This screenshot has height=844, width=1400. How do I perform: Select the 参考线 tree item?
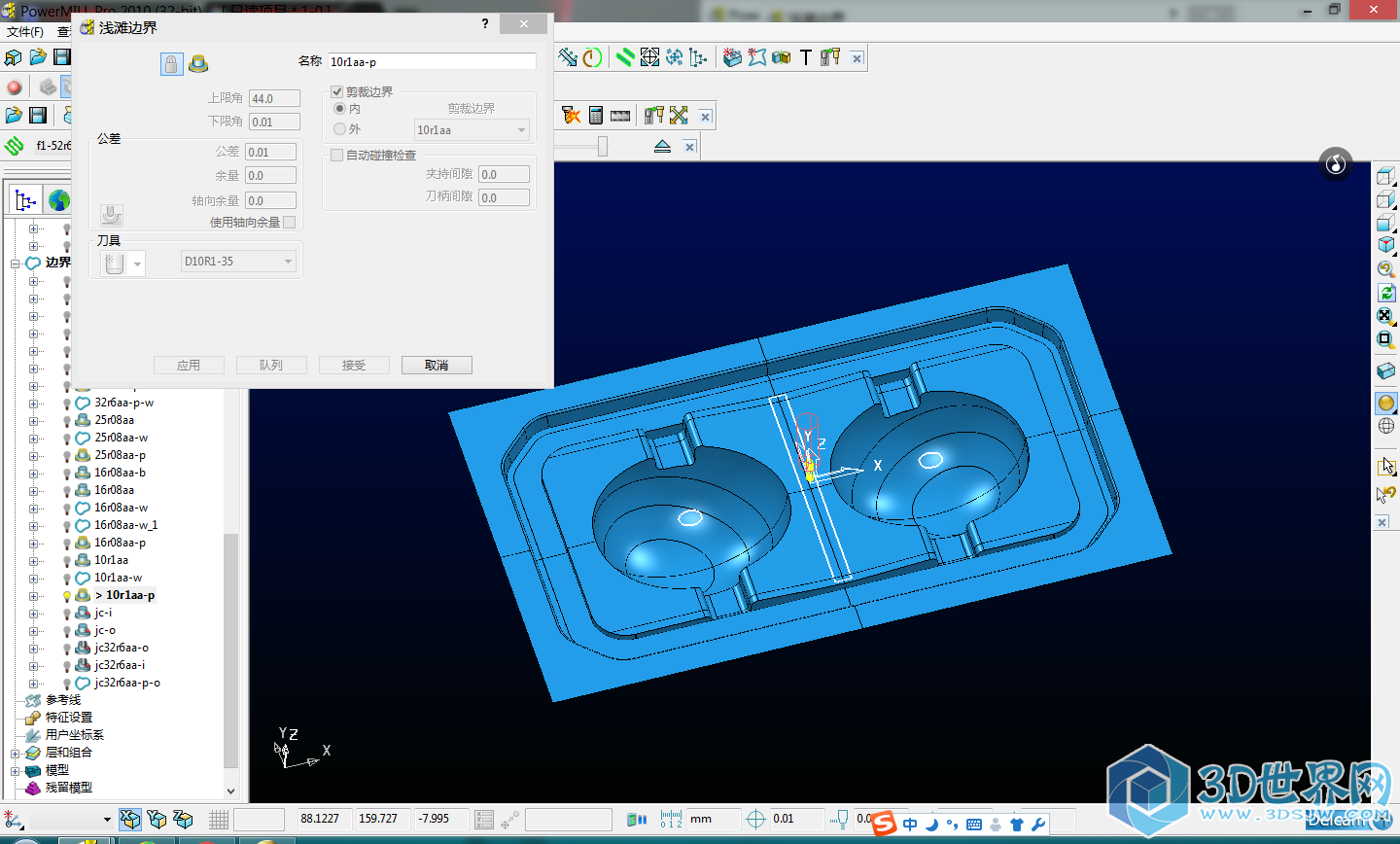click(63, 700)
